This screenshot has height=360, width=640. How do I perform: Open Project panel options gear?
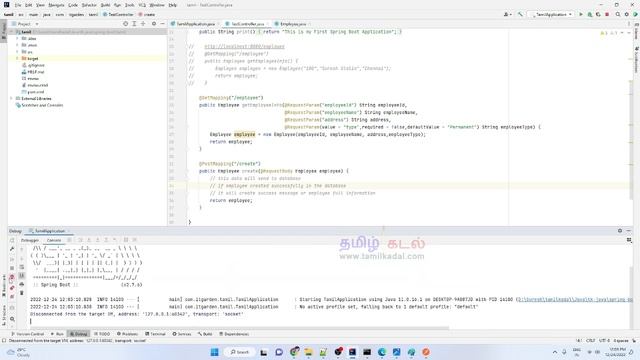(154, 24)
